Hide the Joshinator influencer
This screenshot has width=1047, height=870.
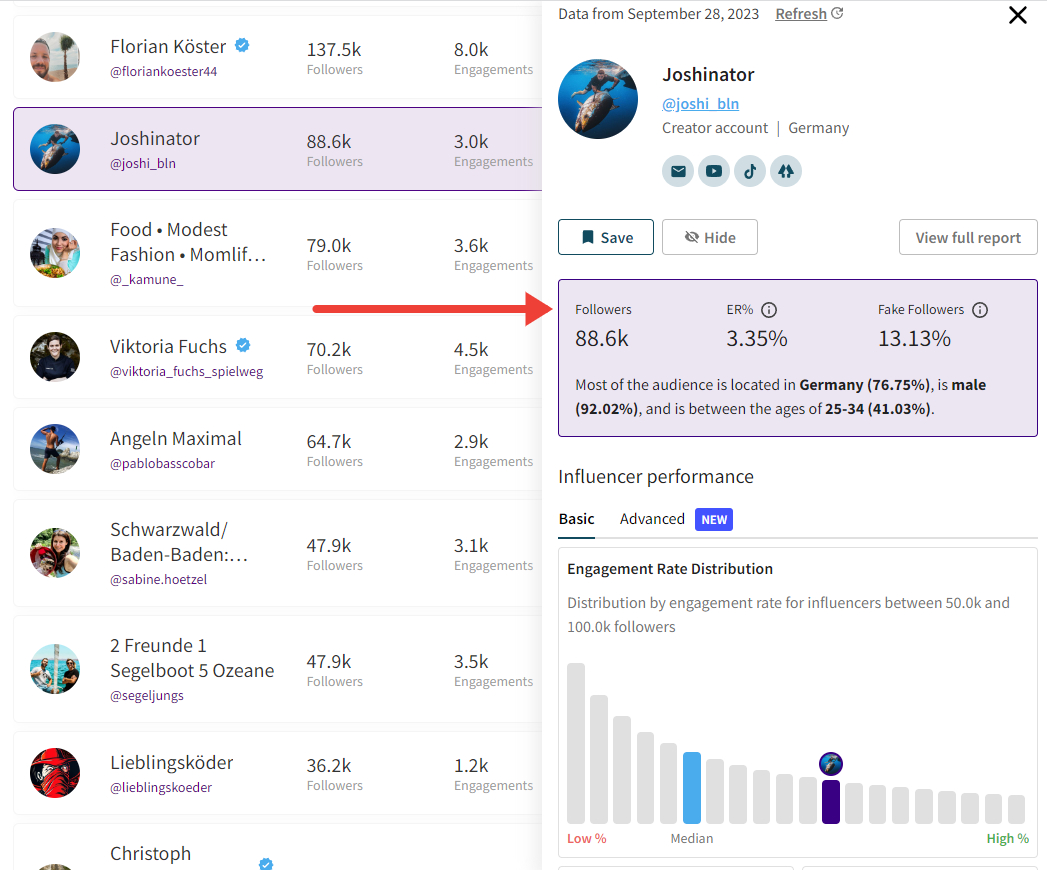(x=710, y=237)
